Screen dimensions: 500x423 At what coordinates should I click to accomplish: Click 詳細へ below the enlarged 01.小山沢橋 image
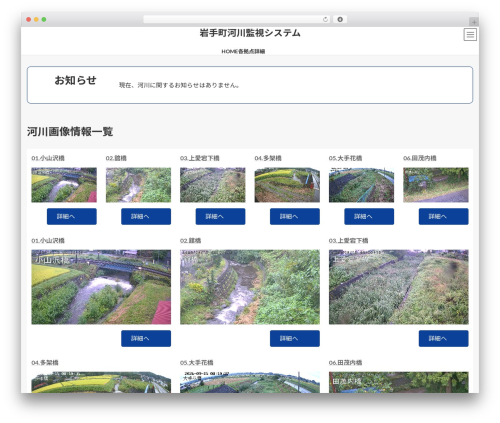(x=146, y=339)
